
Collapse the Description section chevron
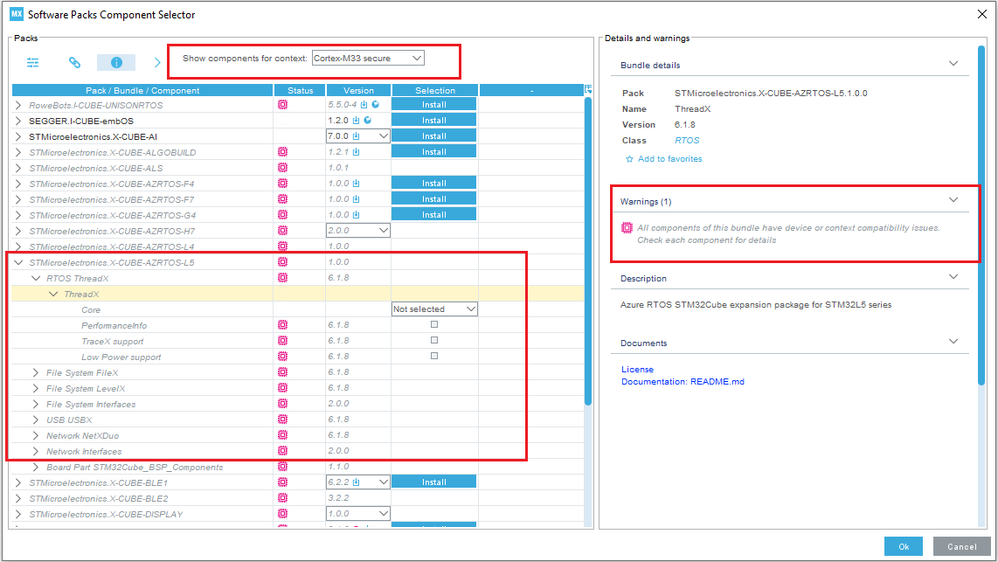click(x=953, y=277)
